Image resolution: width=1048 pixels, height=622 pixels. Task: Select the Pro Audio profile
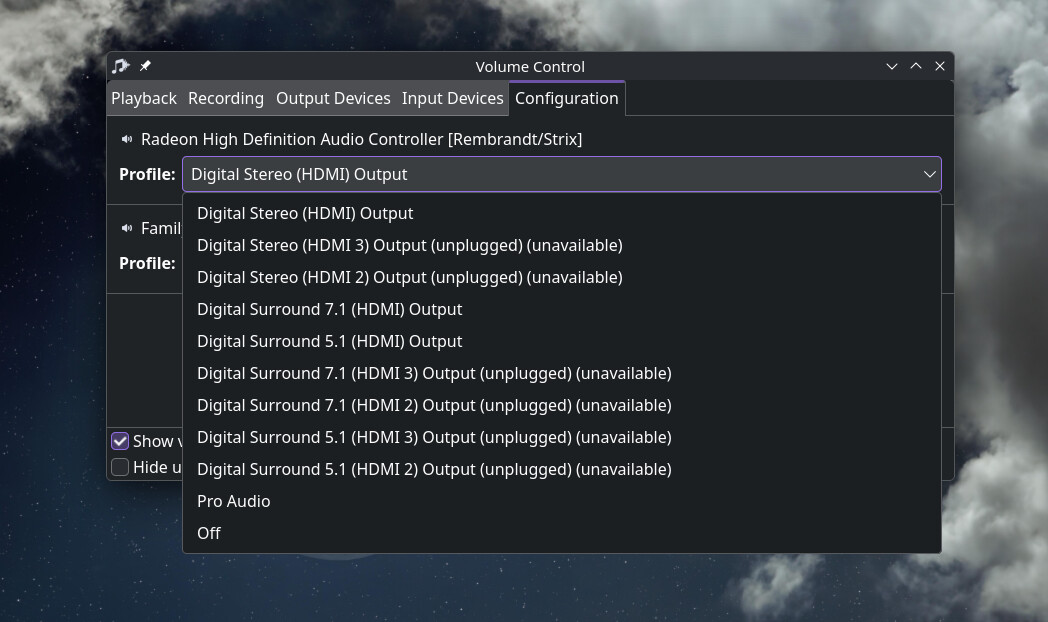(x=233, y=501)
